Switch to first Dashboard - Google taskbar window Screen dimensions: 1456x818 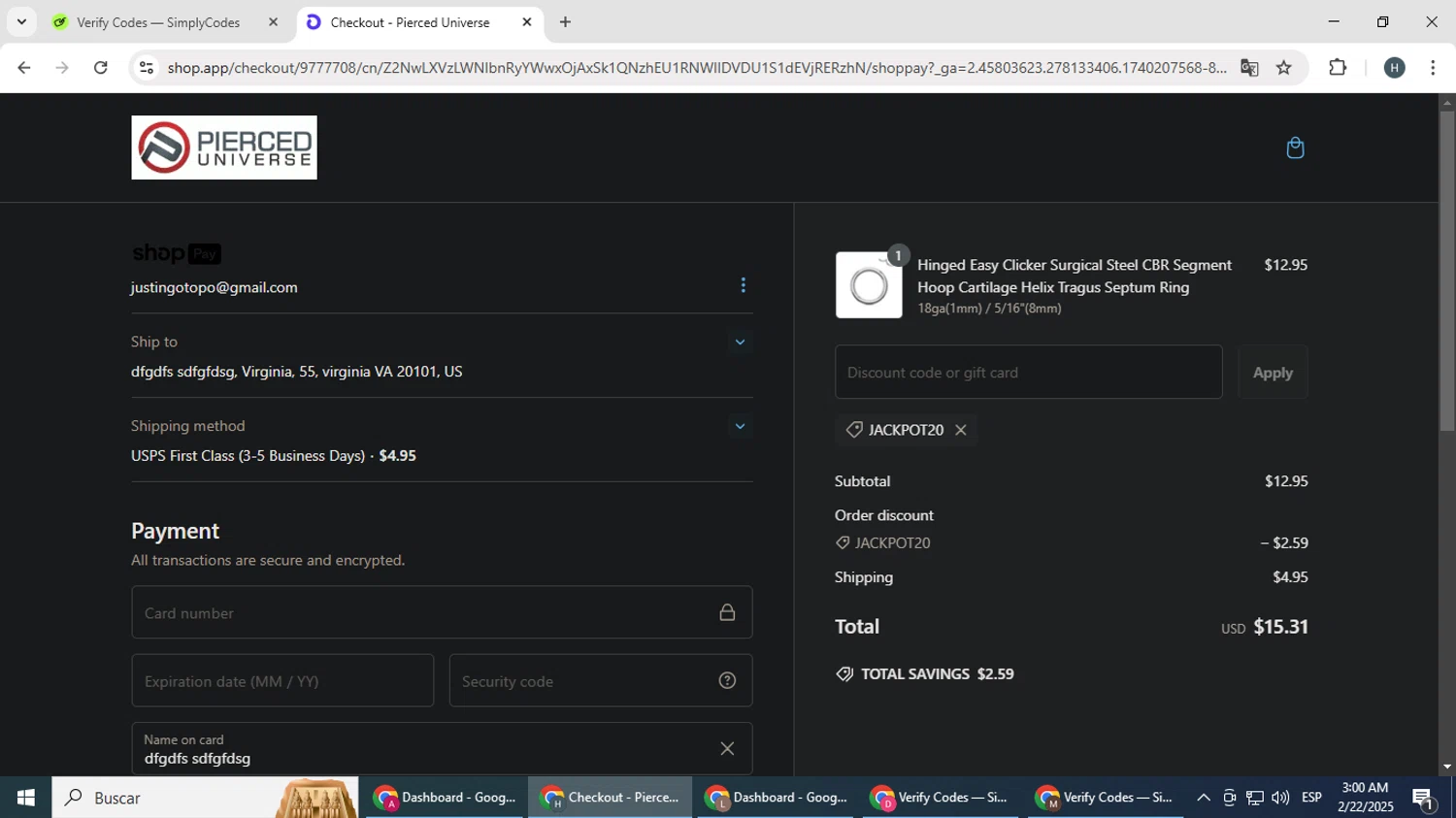(446, 798)
